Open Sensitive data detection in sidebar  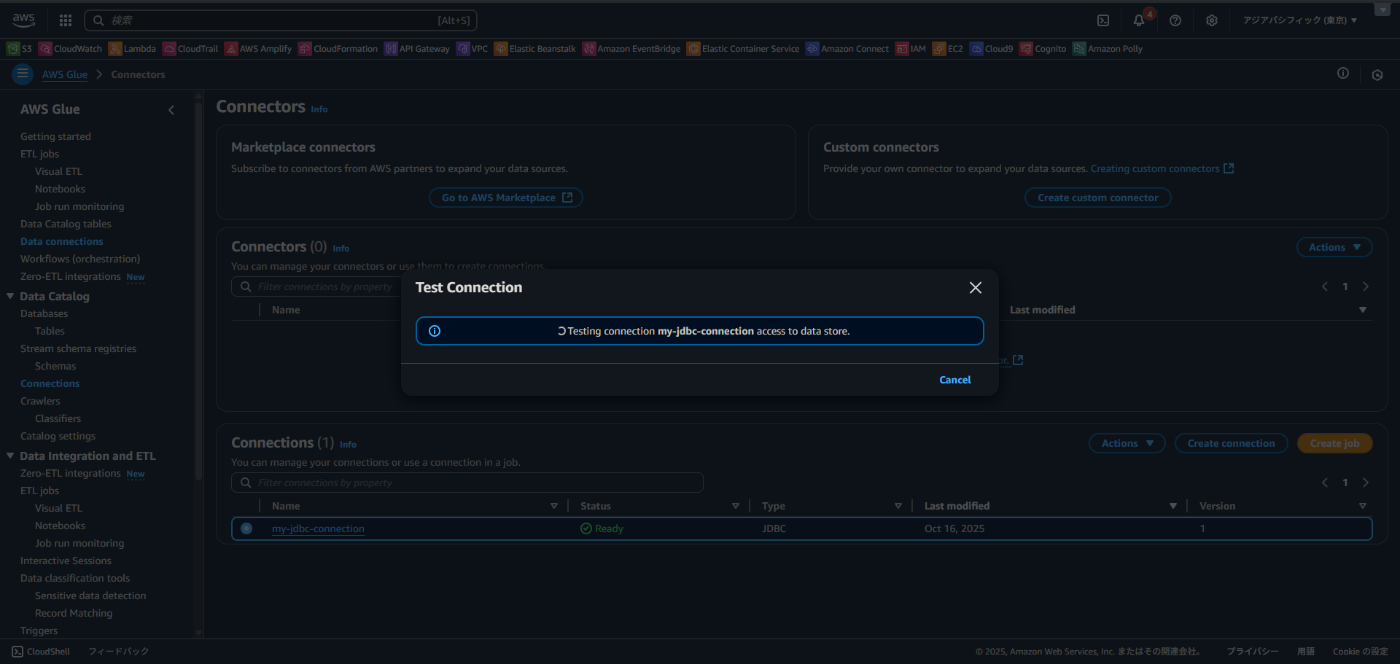coord(90,596)
